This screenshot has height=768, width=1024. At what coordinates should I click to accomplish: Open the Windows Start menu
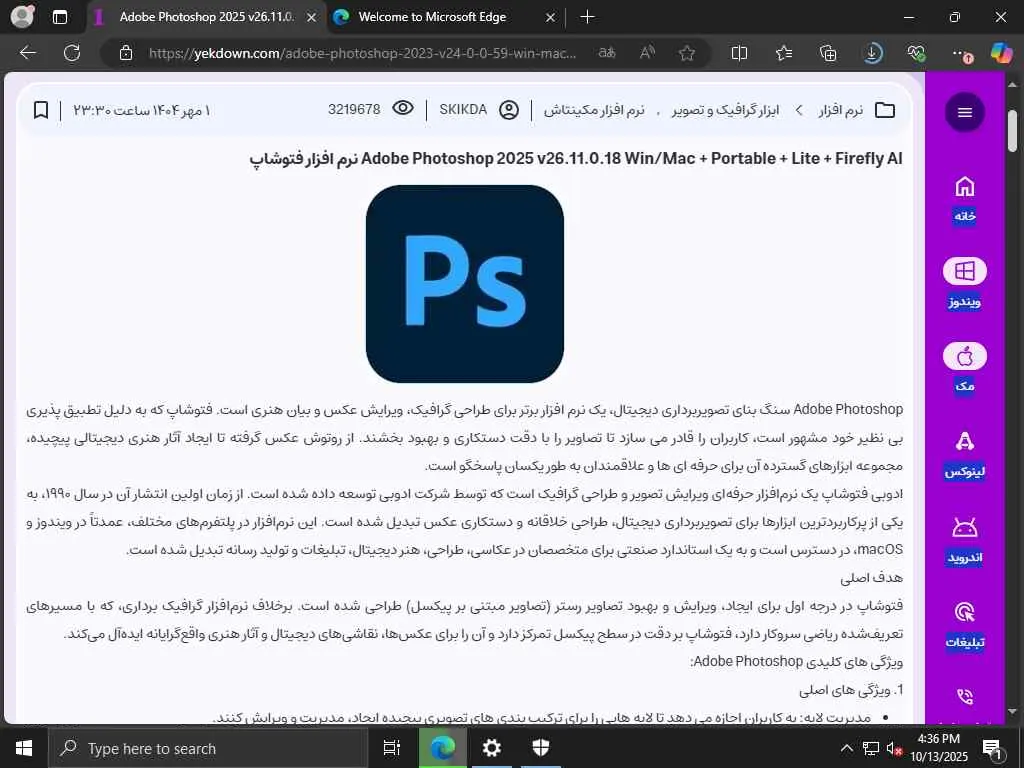click(24, 748)
